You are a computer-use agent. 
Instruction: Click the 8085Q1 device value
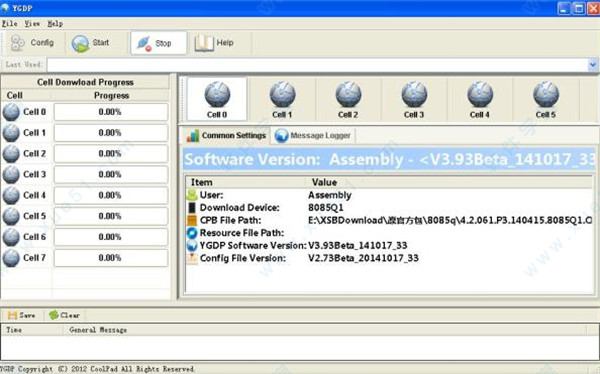(x=326, y=208)
